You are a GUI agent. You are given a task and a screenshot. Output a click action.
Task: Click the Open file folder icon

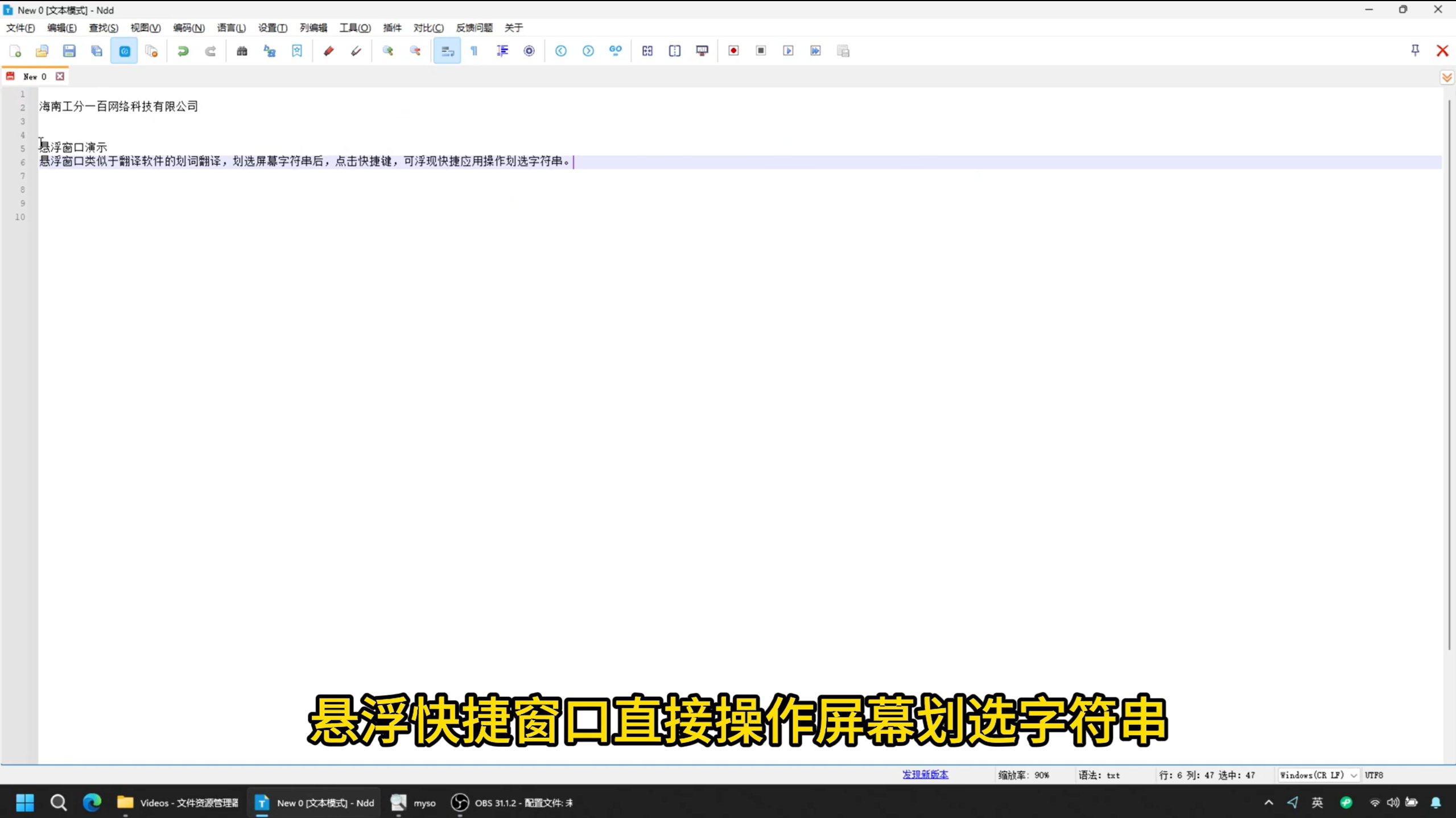[x=42, y=51]
